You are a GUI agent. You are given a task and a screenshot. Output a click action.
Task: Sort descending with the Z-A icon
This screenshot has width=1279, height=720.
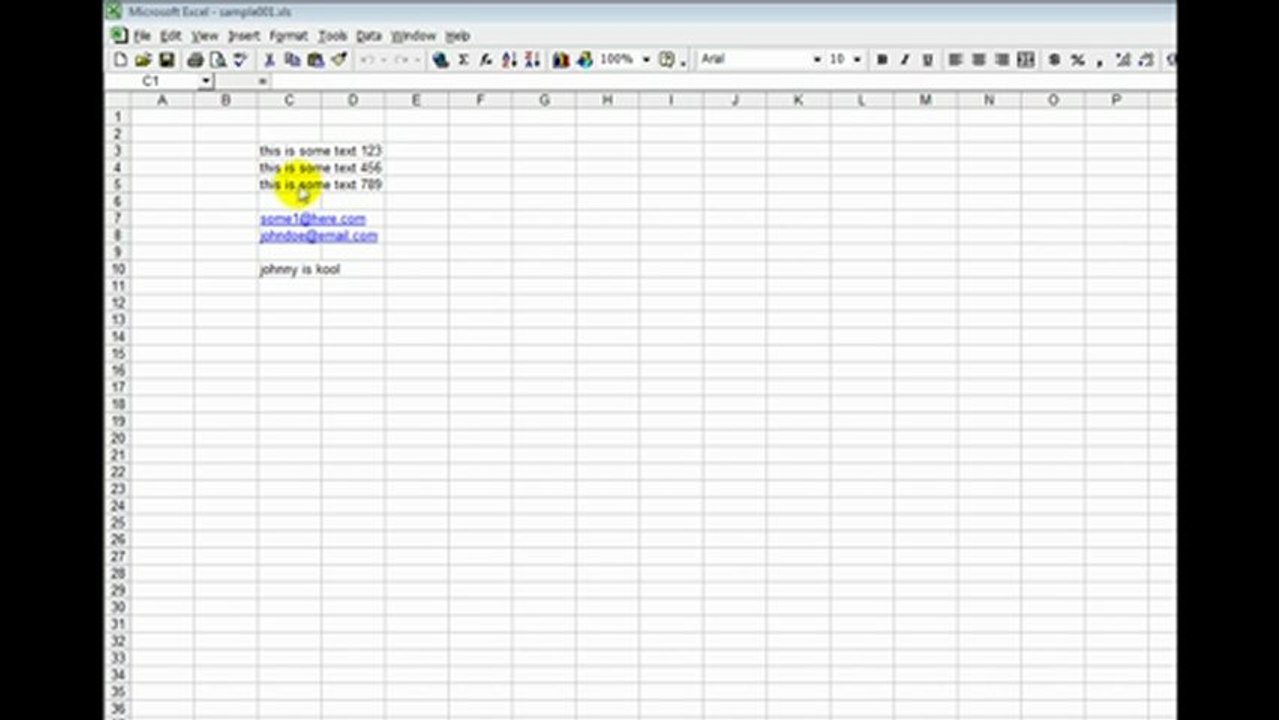coord(532,60)
